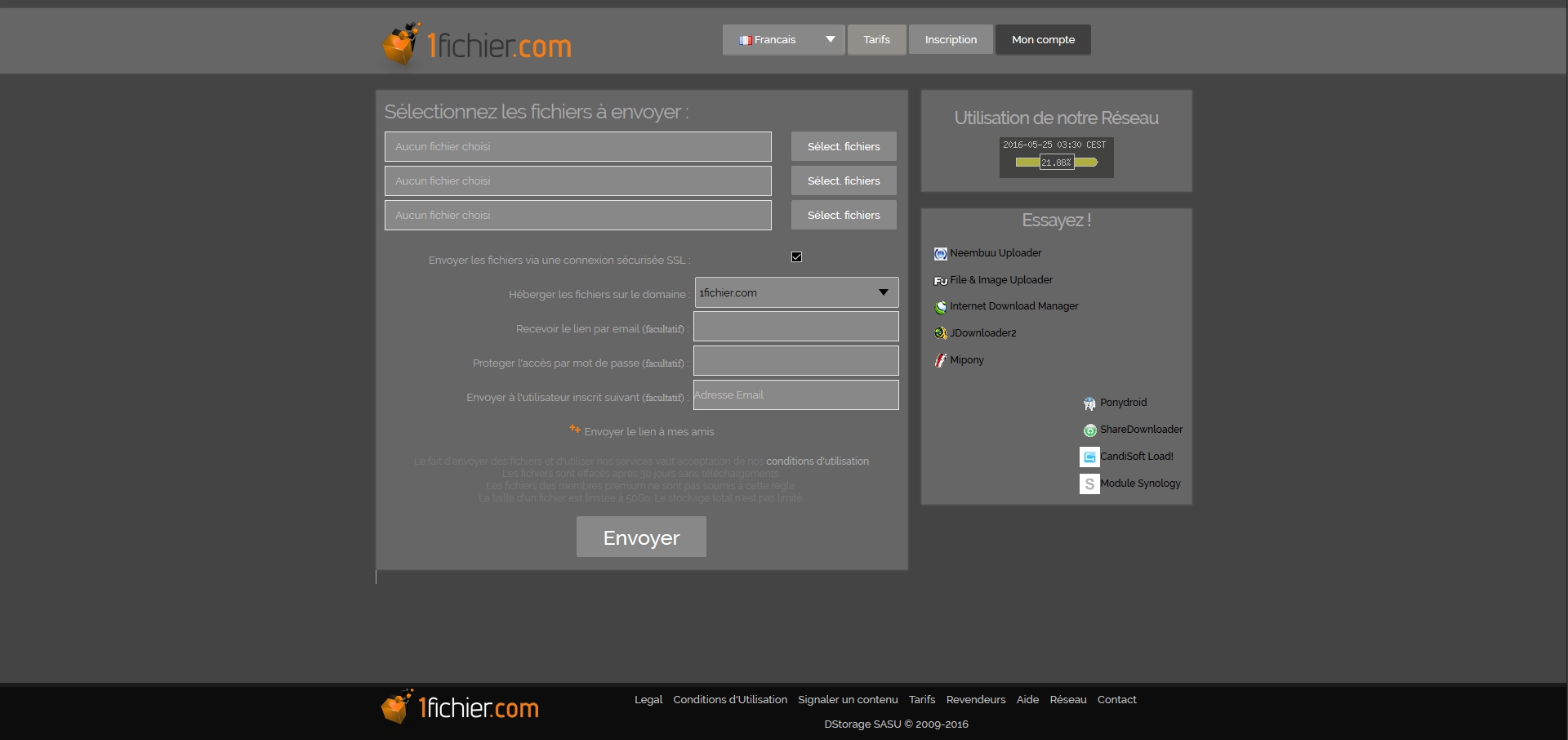Viewport: 1568px width, 740px height.
Task: Click the 1fichier.com header logo
Action: click(477, 44)
